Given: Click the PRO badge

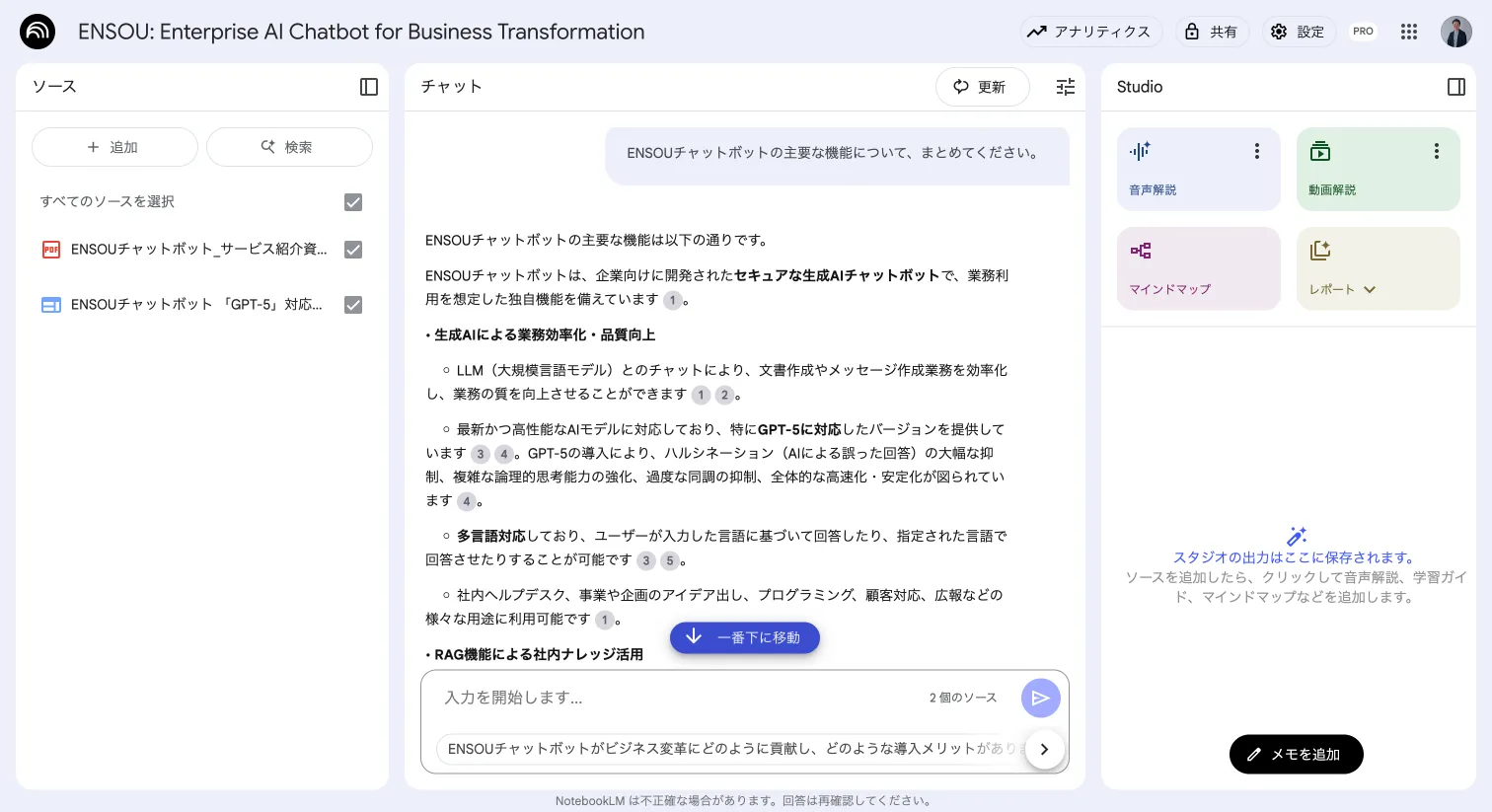Looking at the screenshot, I should pyautogui.click(x=1363, y=32).
